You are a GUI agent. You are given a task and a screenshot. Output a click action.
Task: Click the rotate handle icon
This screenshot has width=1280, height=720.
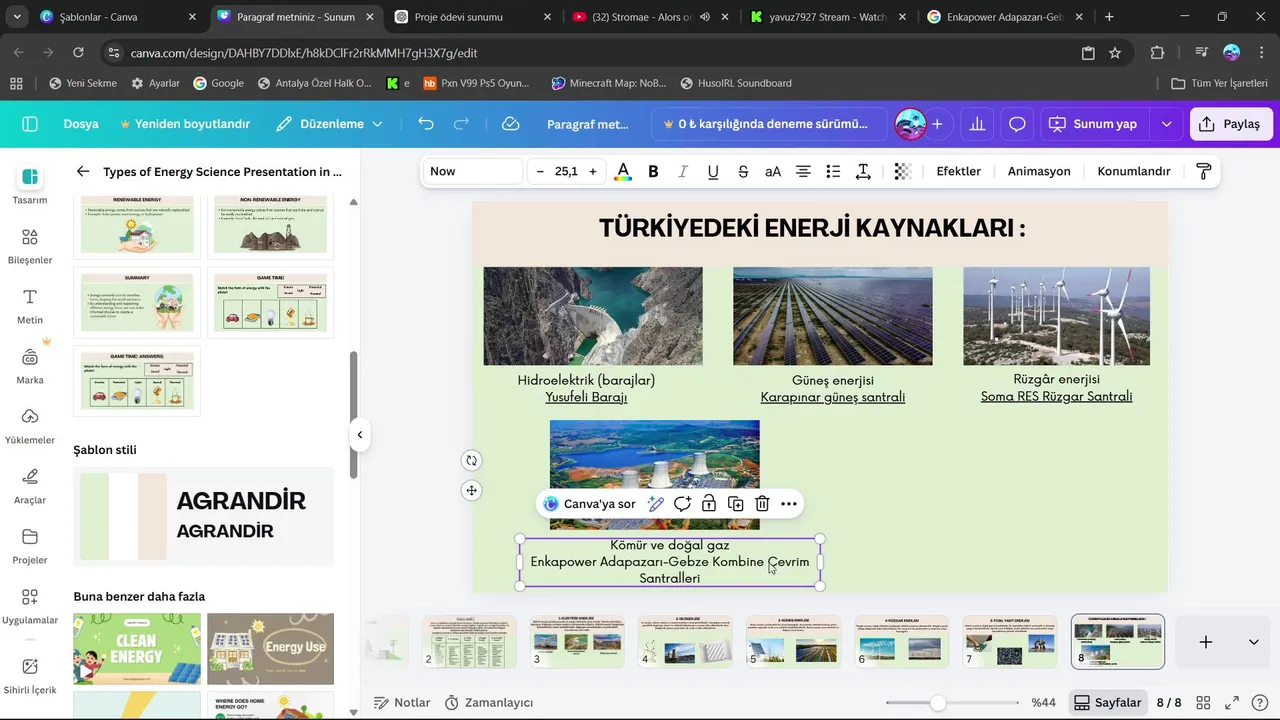click(472, 461)
